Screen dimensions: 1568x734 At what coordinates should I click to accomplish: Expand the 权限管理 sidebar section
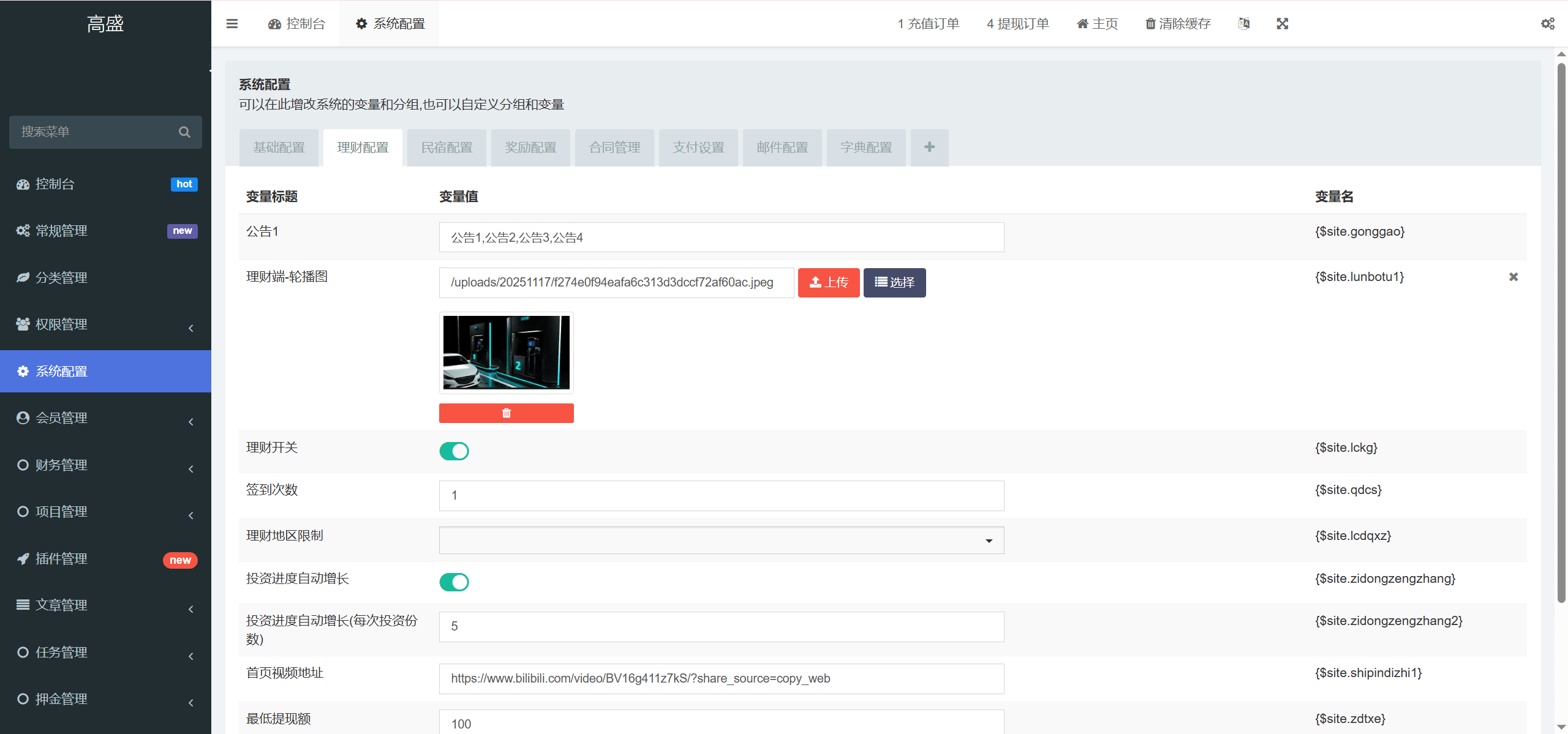(61, 324)
